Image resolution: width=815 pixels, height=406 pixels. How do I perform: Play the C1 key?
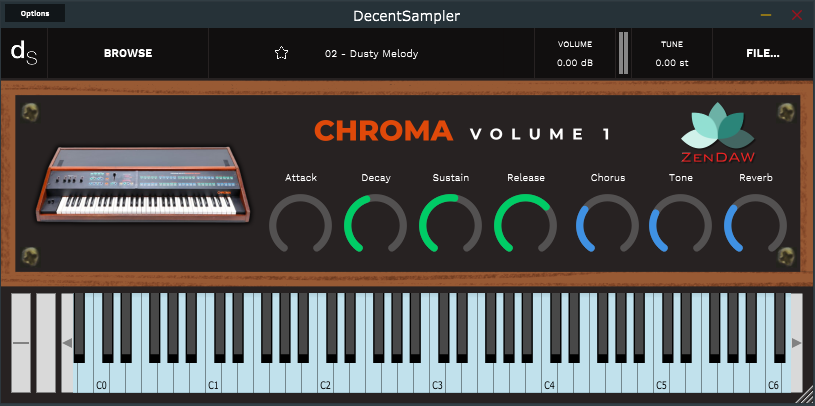[213, 379]
